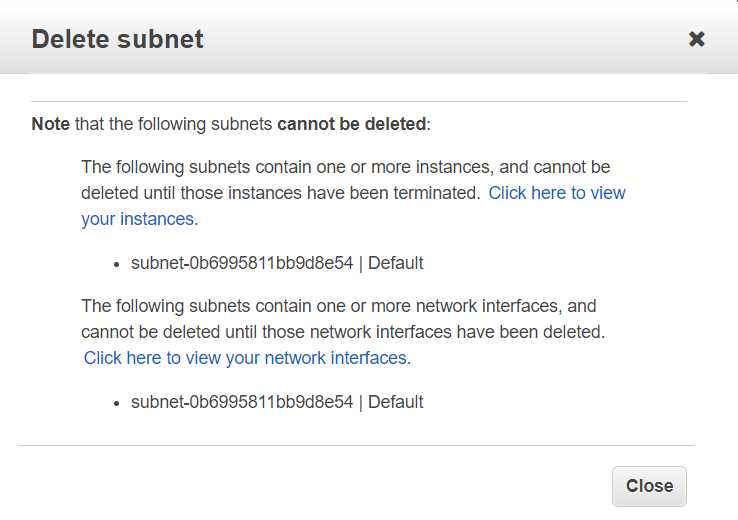The width and height of the screenshot is (738, 520).
Task: Click the paragraph about terminating instances
Action: click(300, 167)
